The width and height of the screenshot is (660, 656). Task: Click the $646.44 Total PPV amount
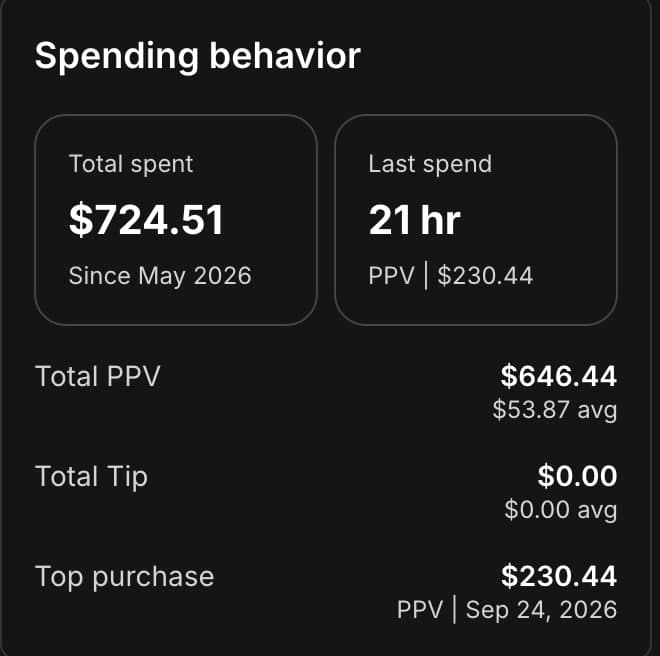point(559,376)
